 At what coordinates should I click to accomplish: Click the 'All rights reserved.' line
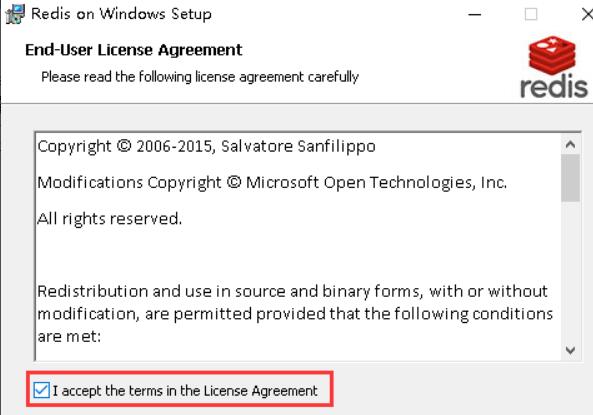click(110, 219)
